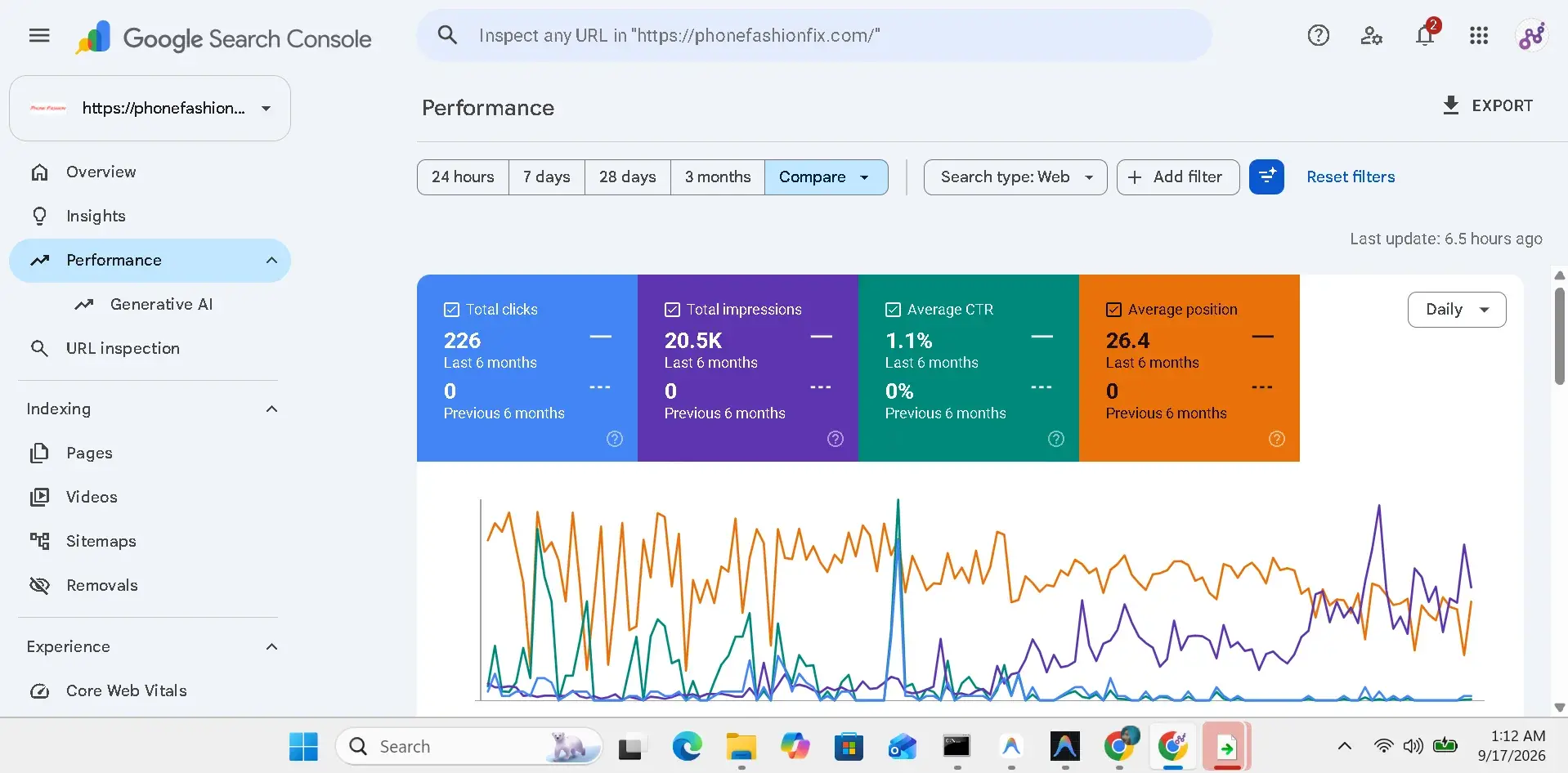
Task: Collapse the Performance sidebar section
Action: click(x=271, y=260)
